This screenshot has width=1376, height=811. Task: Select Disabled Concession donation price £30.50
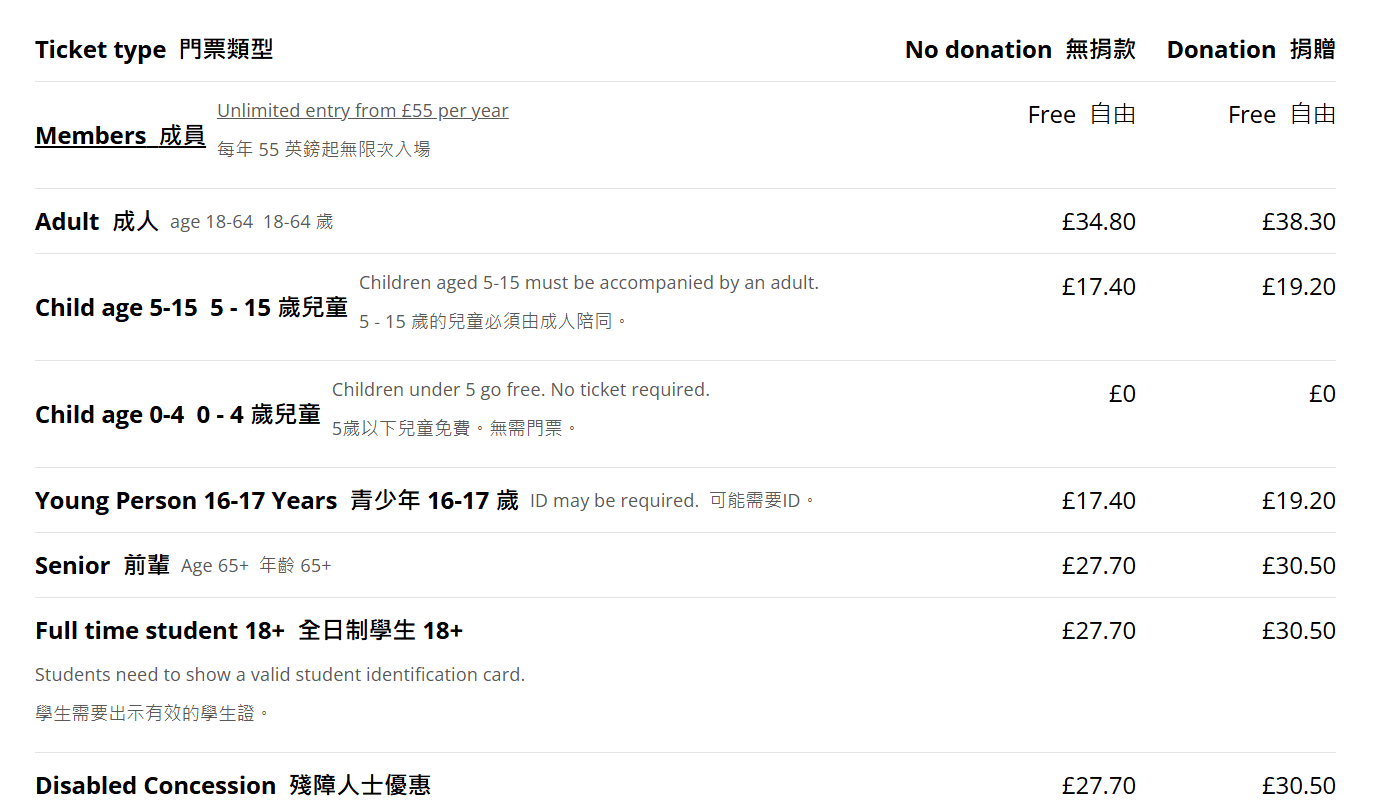[x=1299, y=786]
